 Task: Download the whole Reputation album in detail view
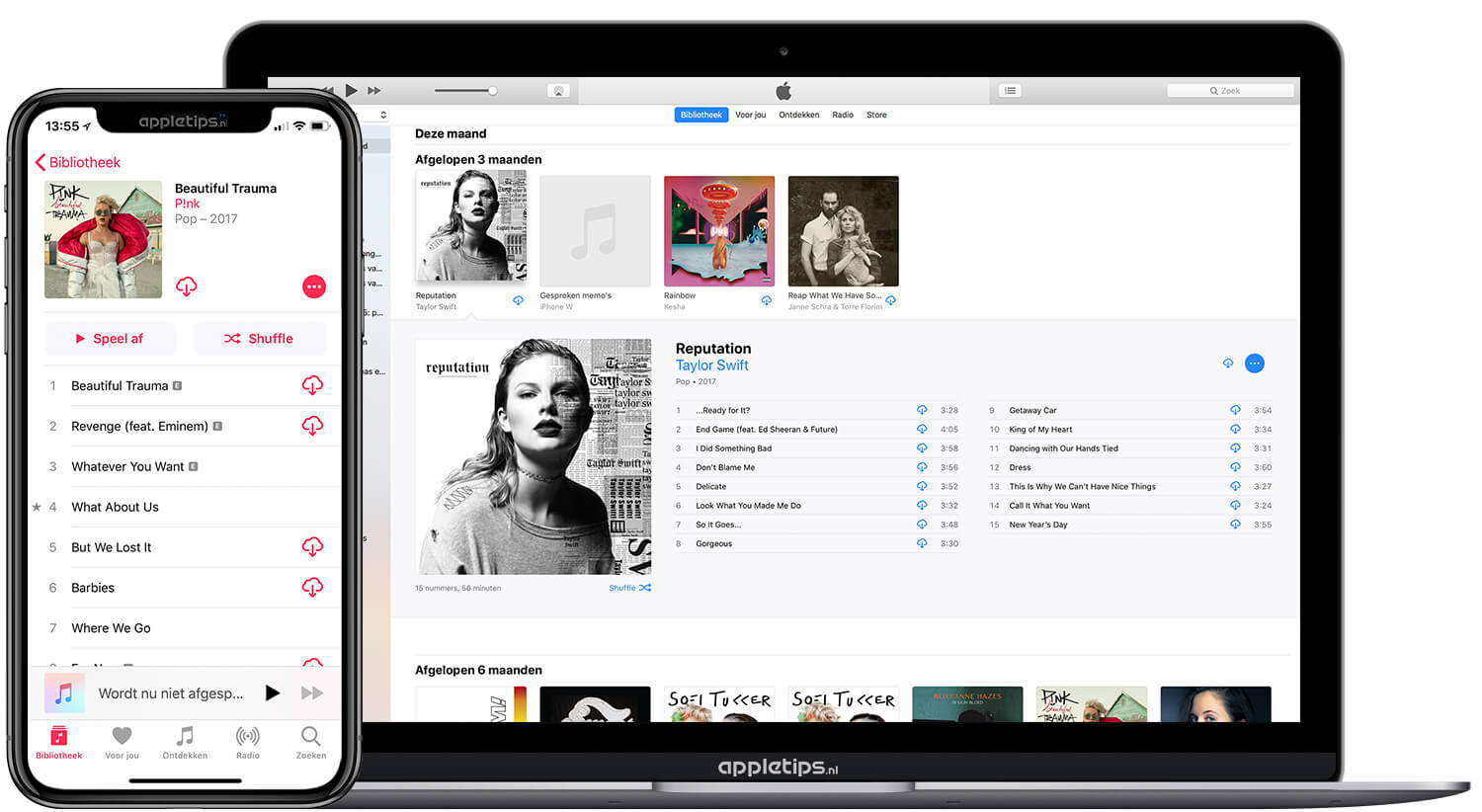click(x=1228, y=364)
